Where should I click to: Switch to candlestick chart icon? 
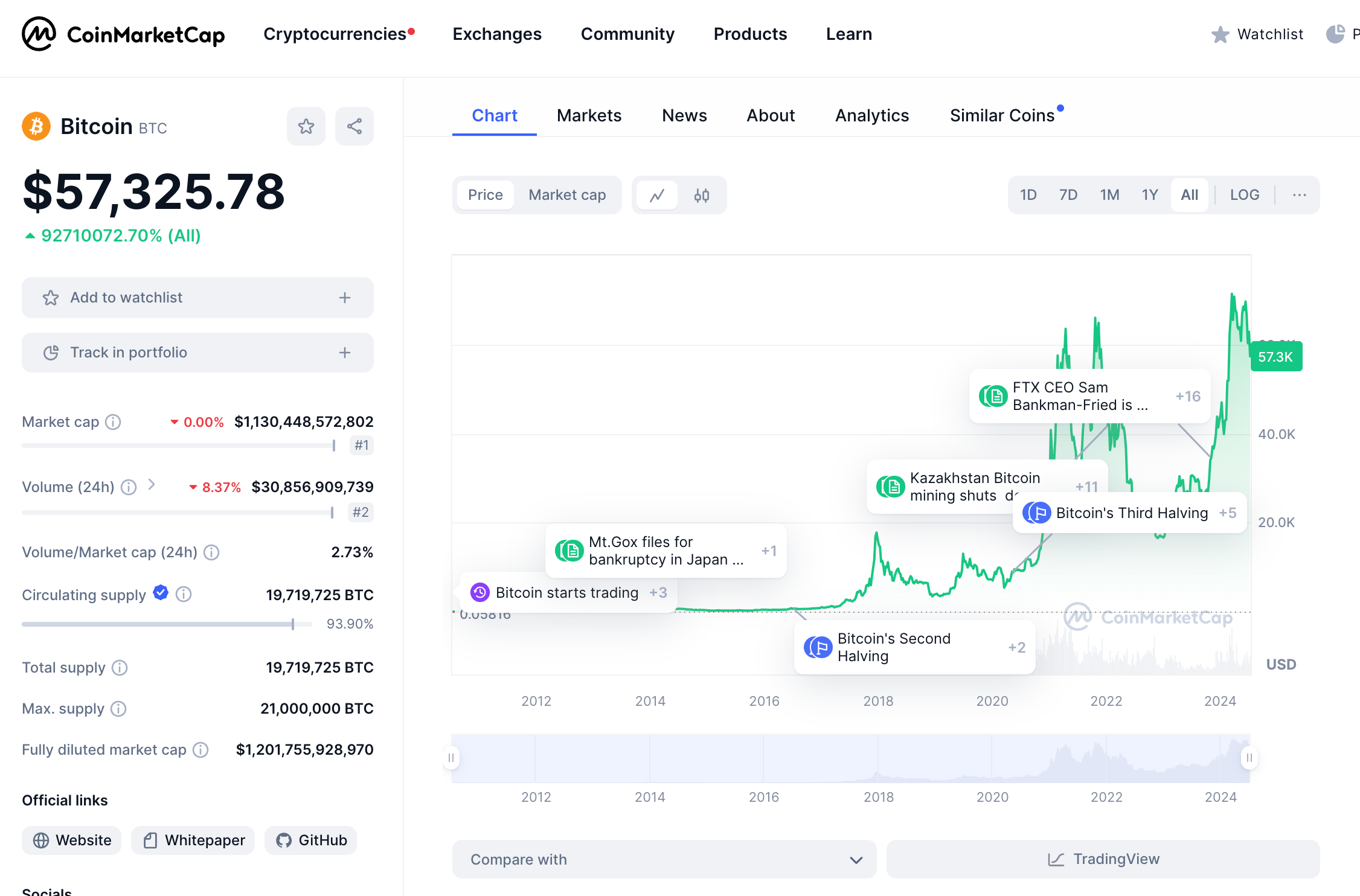click(x=702, y=195)
